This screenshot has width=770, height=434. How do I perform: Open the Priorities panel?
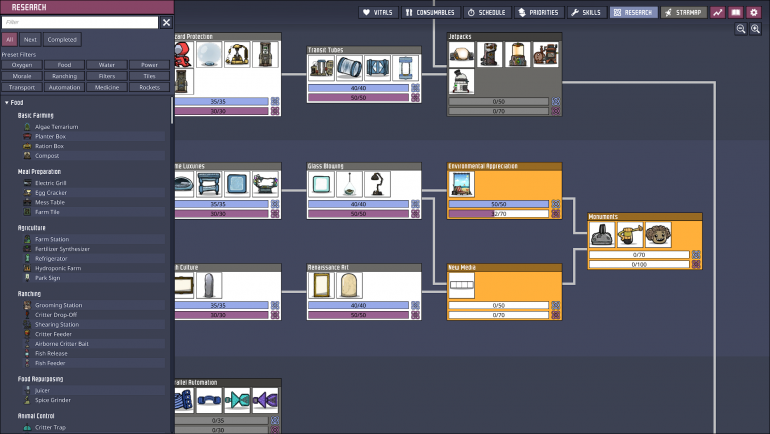coord(539,12)
